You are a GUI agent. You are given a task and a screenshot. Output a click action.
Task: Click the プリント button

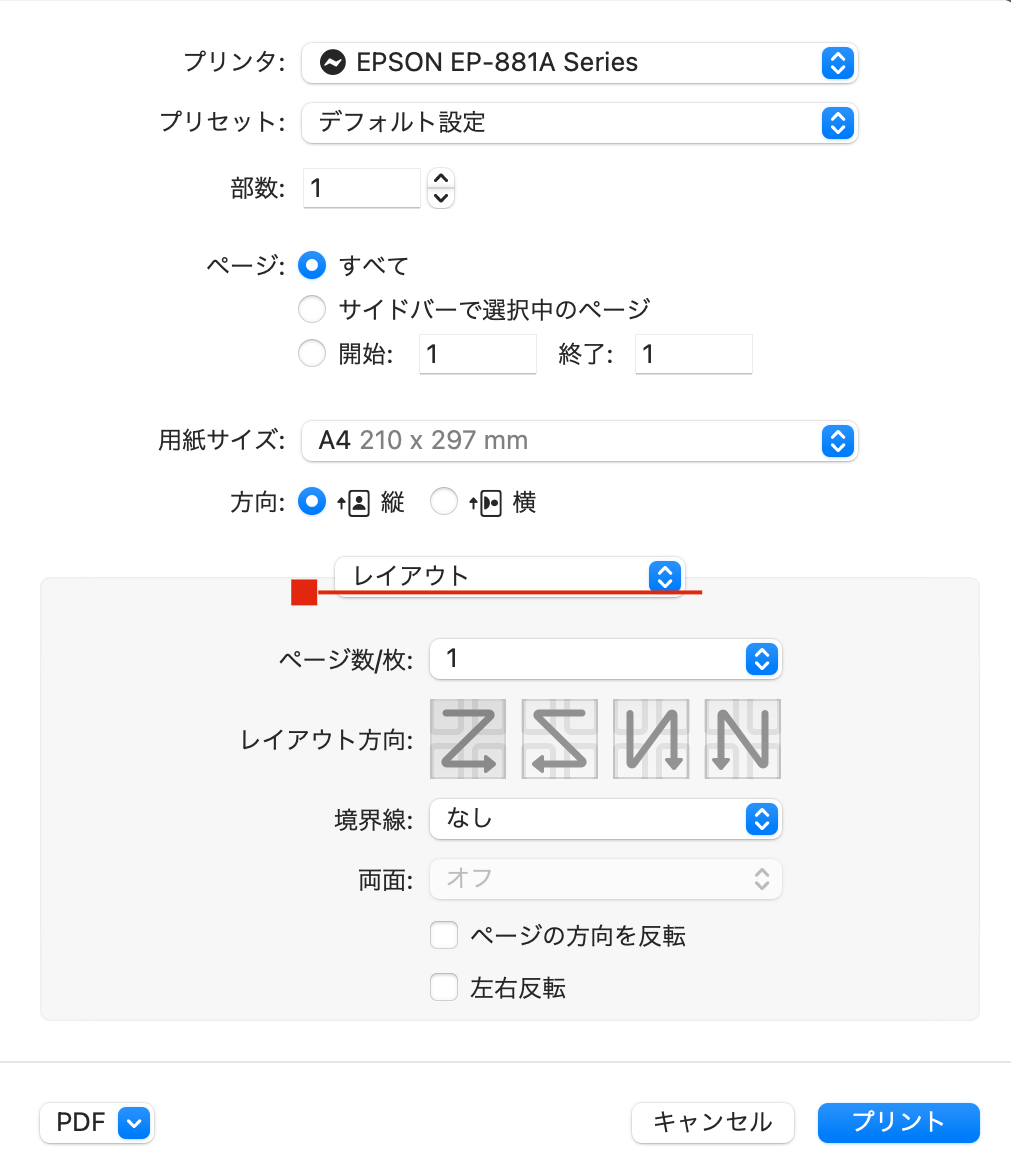tap(898, 1122)
